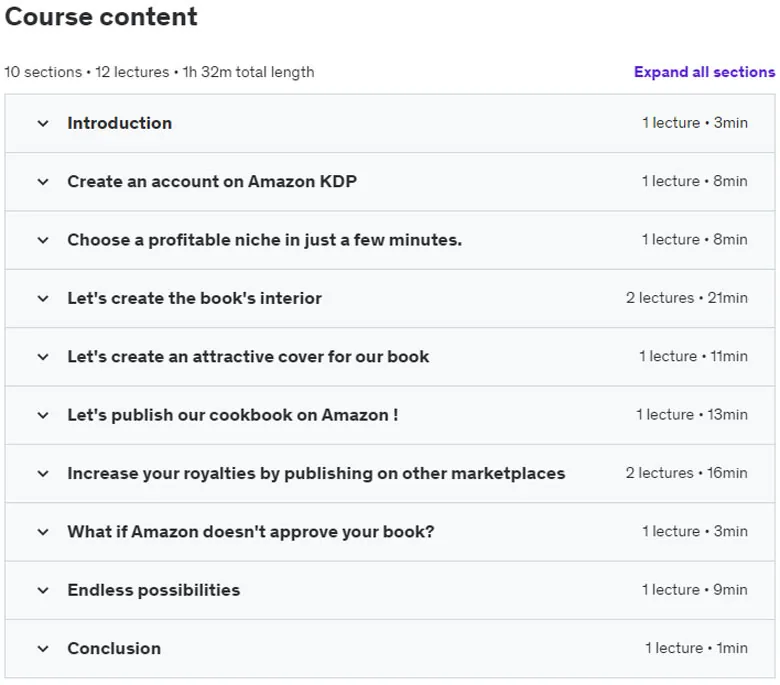Image resolution: width=780 pixels, height=685 pixels.
Task: Open Create an account on Amazon KDP title
Action: [x=212, y=182]
